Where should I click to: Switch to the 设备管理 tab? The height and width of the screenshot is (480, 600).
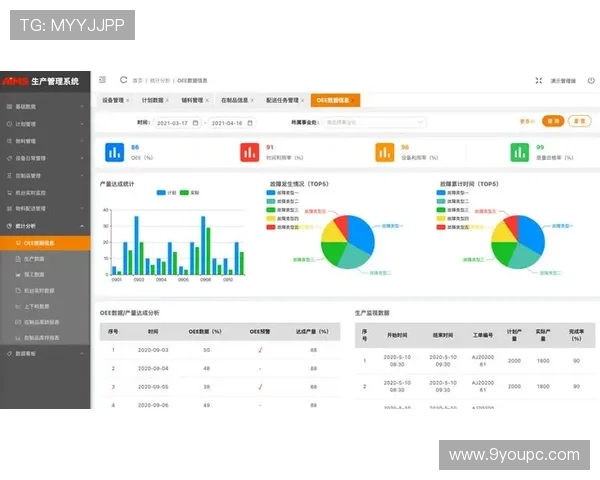[114, 100]
